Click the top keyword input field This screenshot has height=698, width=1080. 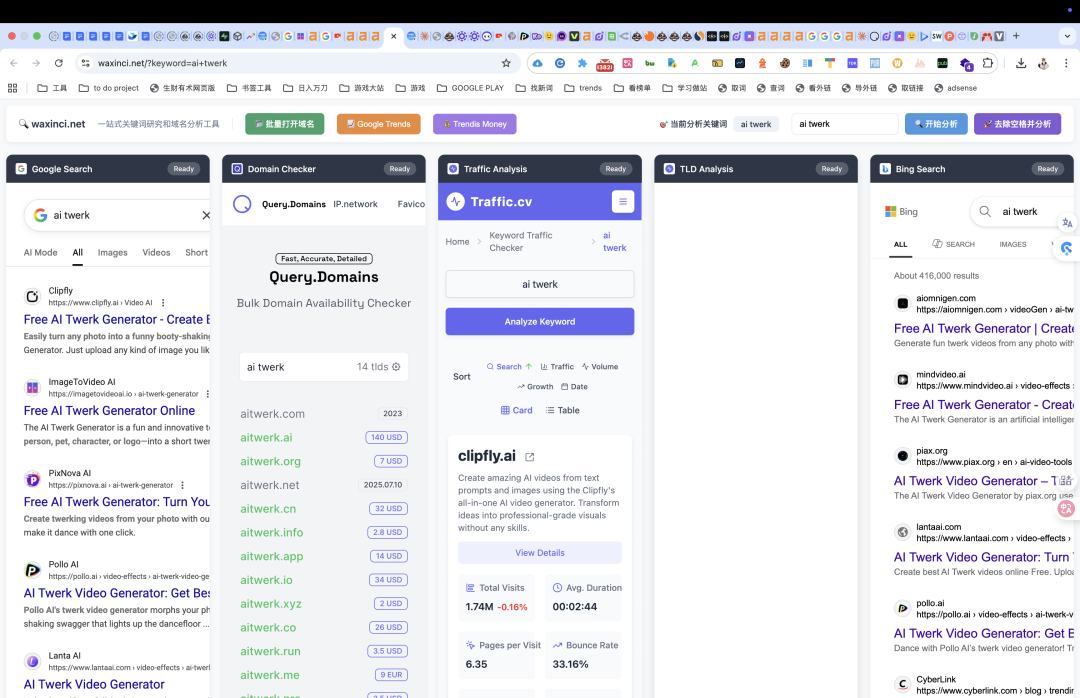pyautogui.click(x=844, y=124)
